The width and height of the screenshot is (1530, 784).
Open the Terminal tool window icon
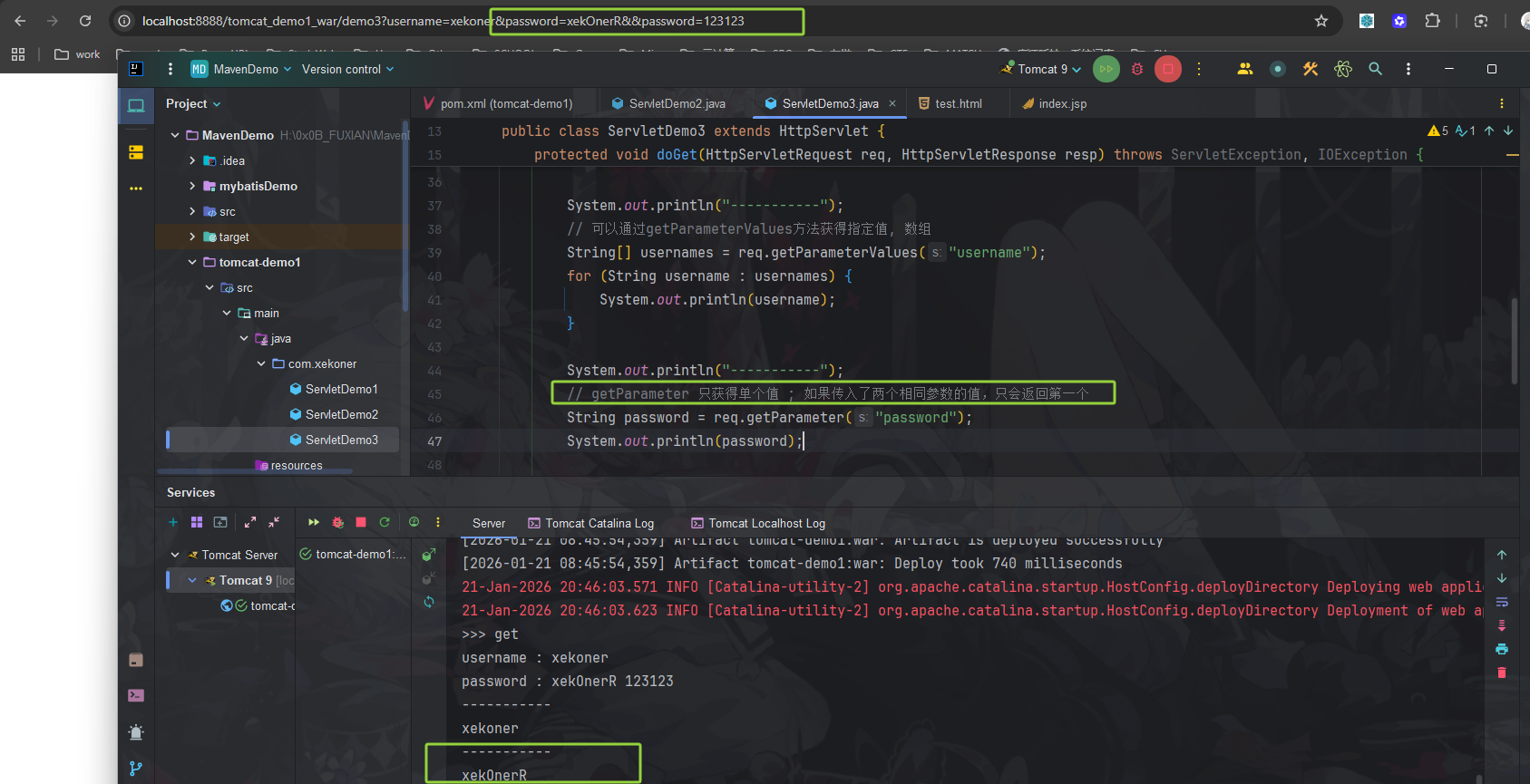click(136, 695)
